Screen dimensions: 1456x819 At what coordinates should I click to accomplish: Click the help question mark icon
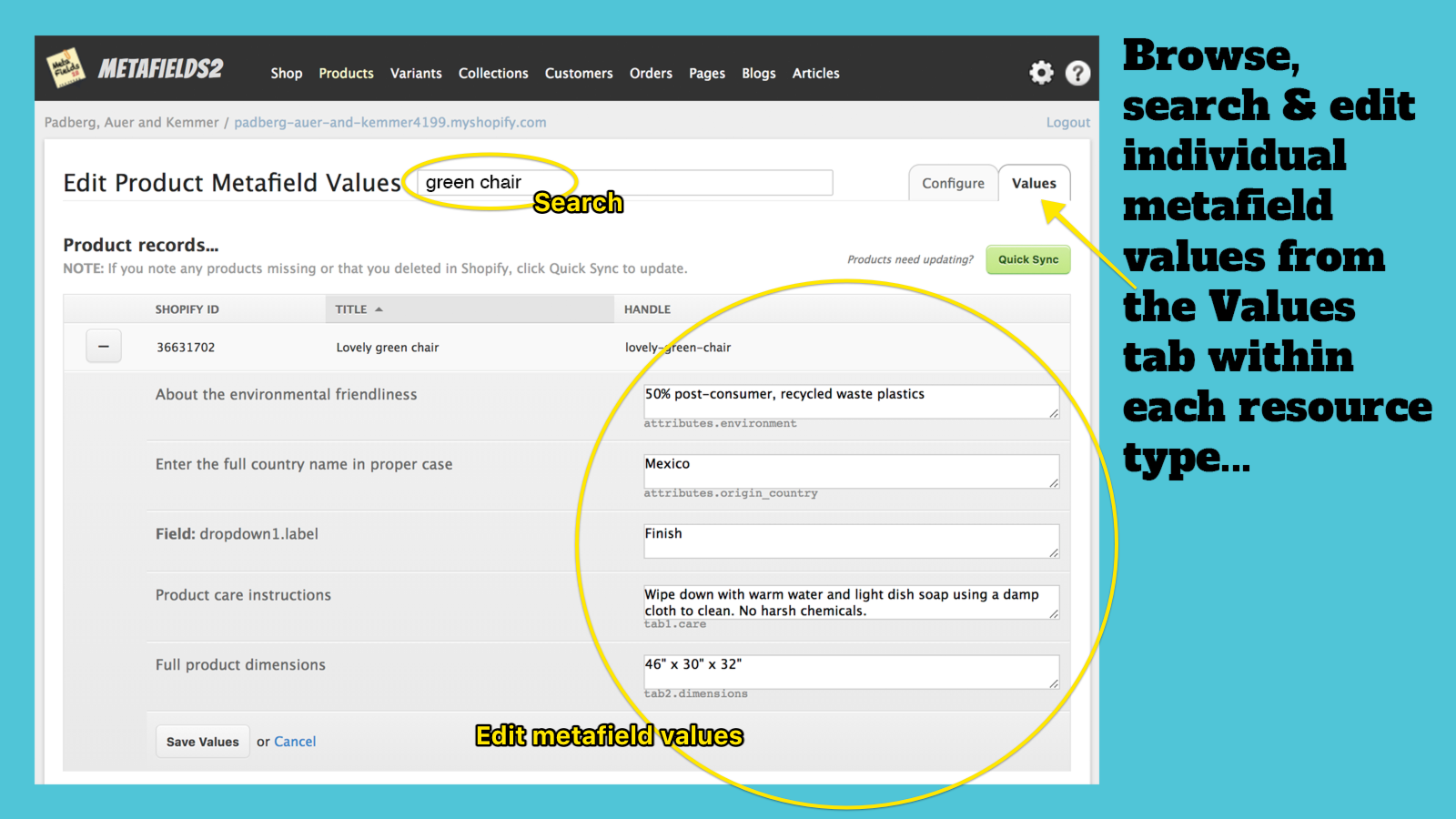tap(1078, 73)
